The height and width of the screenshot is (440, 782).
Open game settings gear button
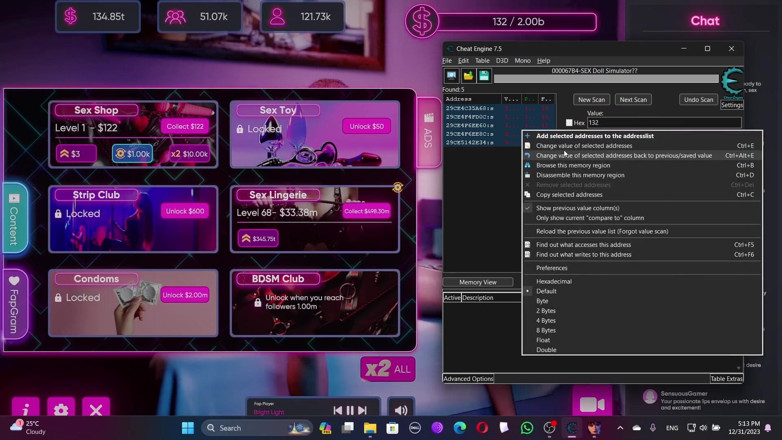[61, 410]
